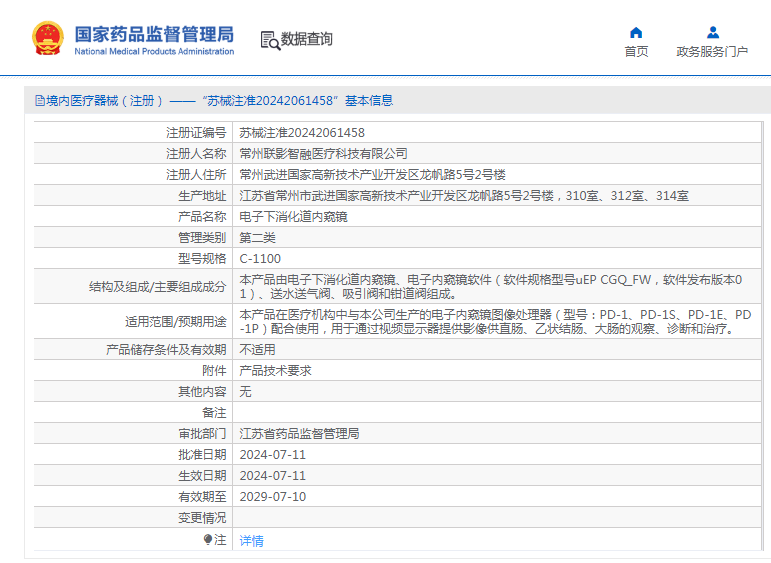Click the 产品储存条件及有效期 label
Viewport: 771px width, 563px height.
coord(166,350)
